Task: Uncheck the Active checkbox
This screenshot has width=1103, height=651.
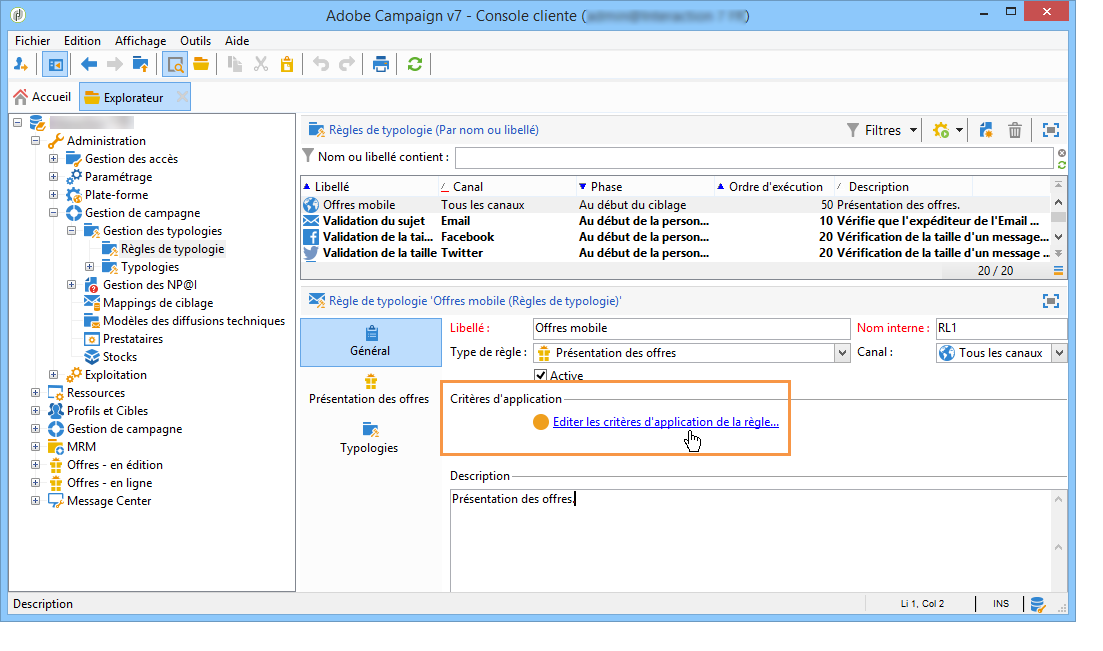Action: tap(540, 375)
